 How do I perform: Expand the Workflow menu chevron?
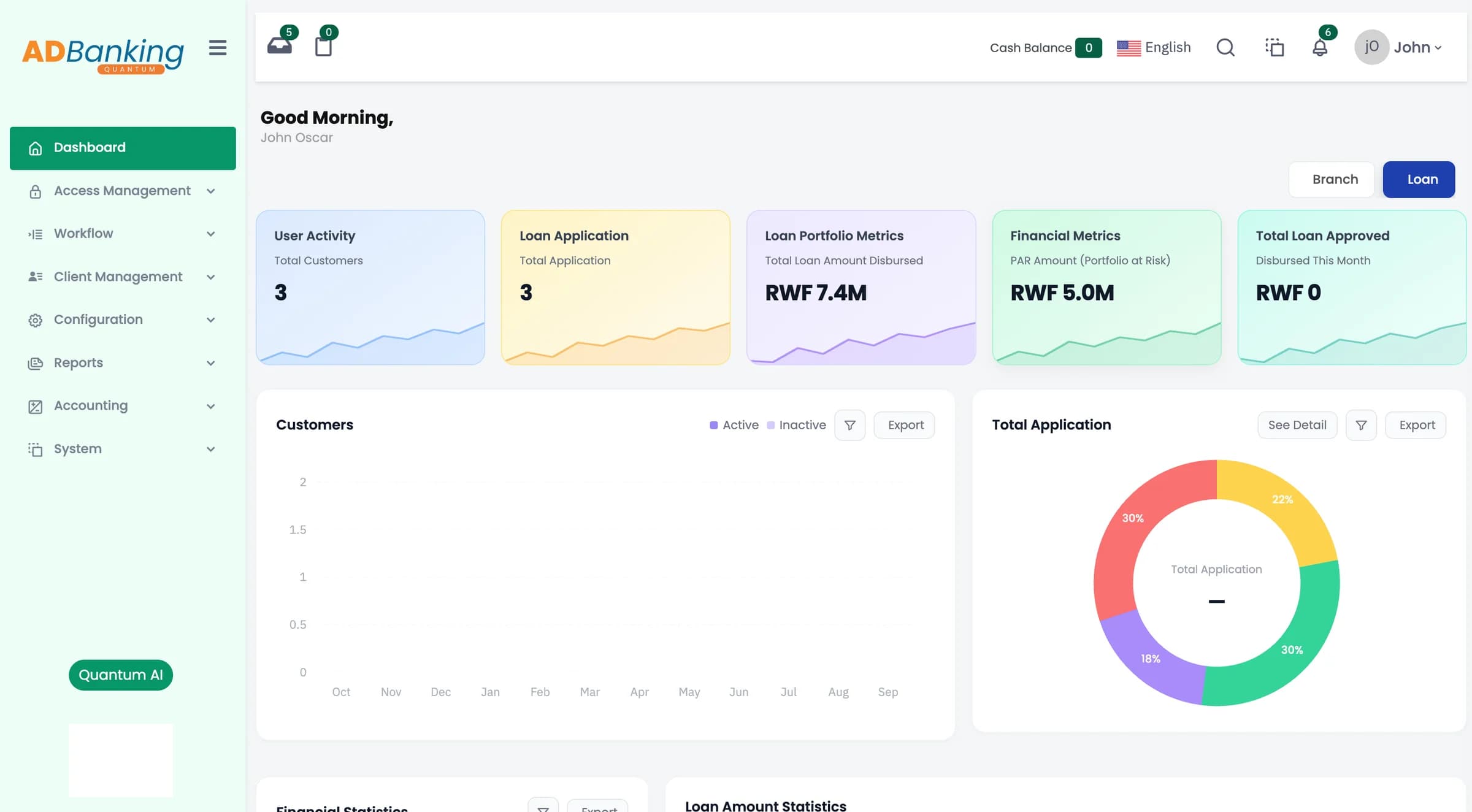[211, 234]
